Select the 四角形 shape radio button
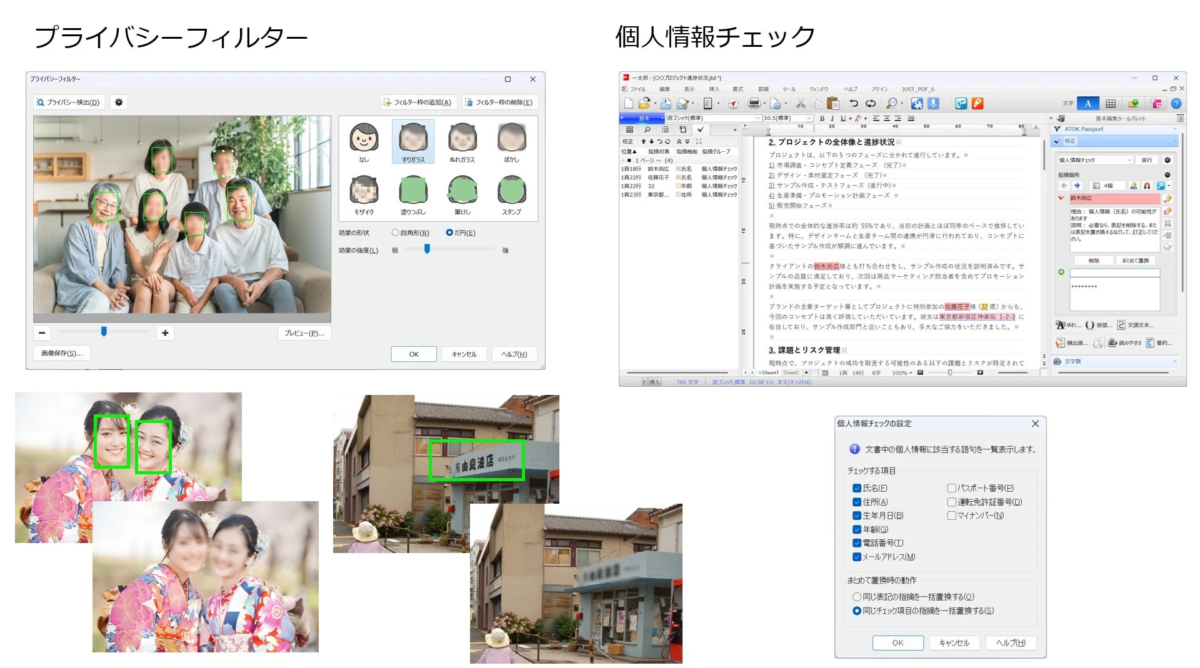Image resolution: width=1200 pixels, height=668 pixels. tap(395, 232)
